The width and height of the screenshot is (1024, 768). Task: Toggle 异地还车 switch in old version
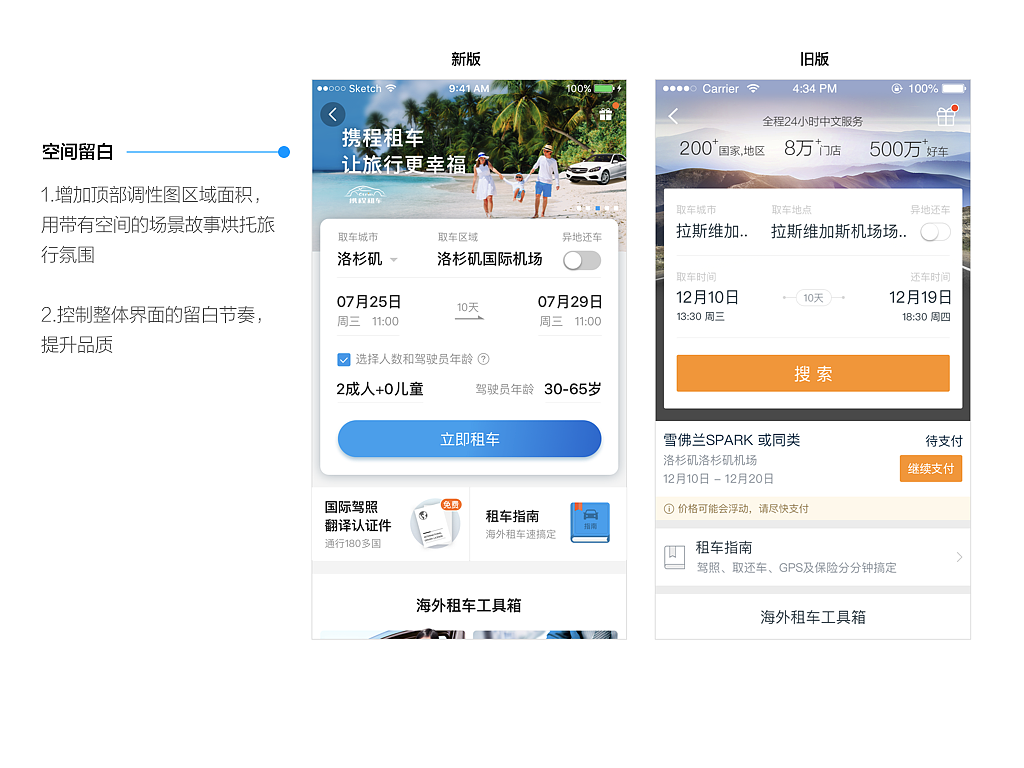click(x=935, y=232)
